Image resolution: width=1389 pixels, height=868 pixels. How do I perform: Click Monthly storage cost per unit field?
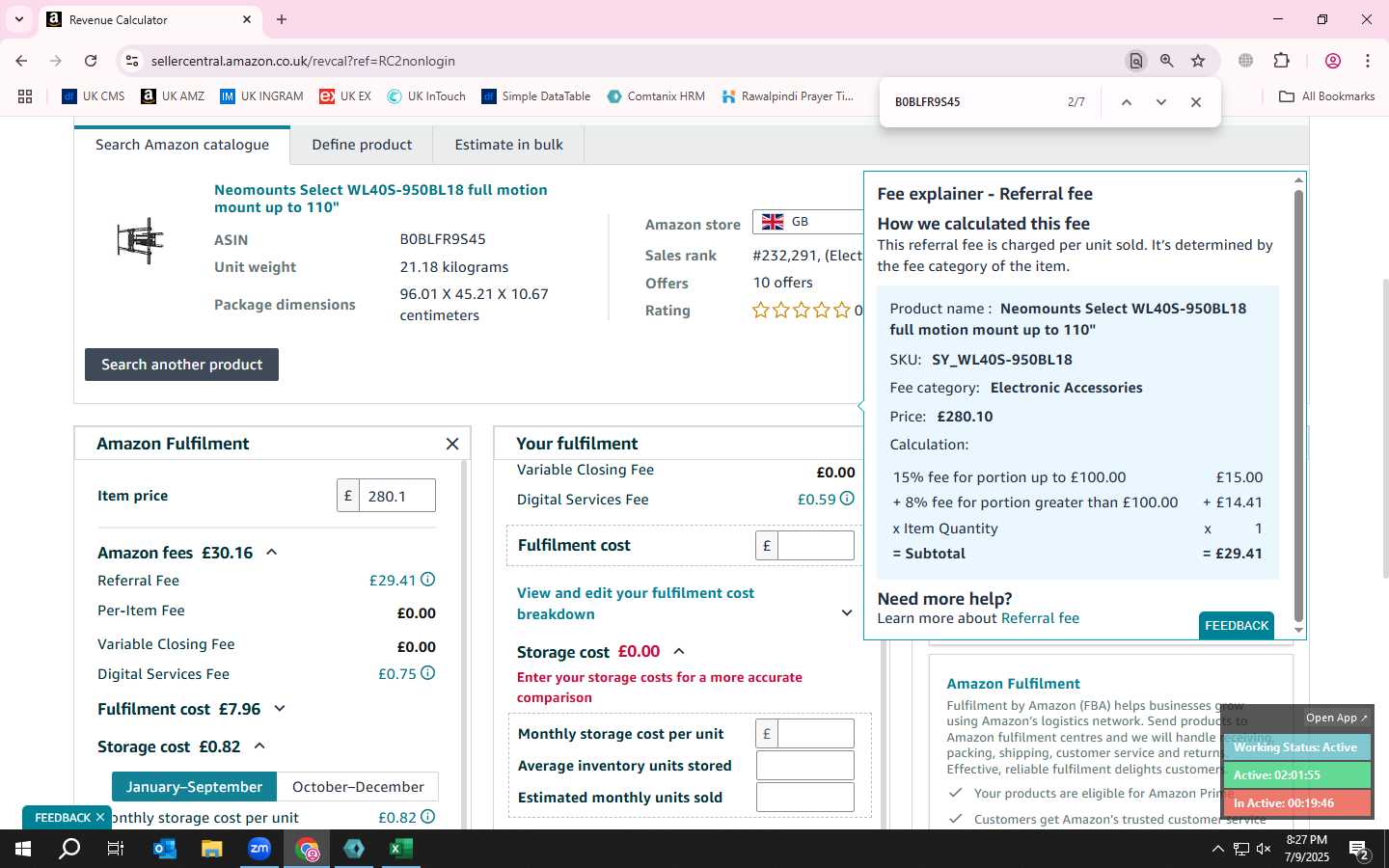pos(816,734)
